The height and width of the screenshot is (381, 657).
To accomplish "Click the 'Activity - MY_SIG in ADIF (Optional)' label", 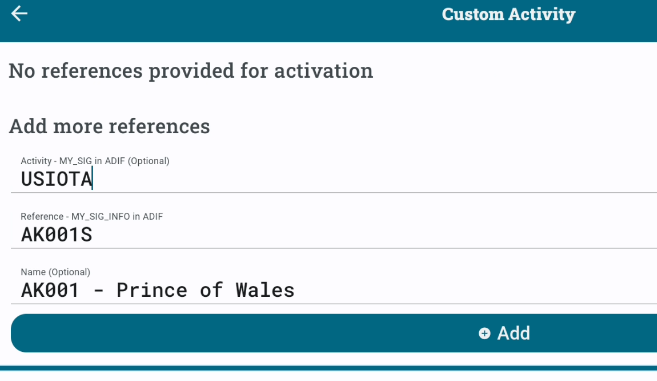I will [x=95, y=161].
